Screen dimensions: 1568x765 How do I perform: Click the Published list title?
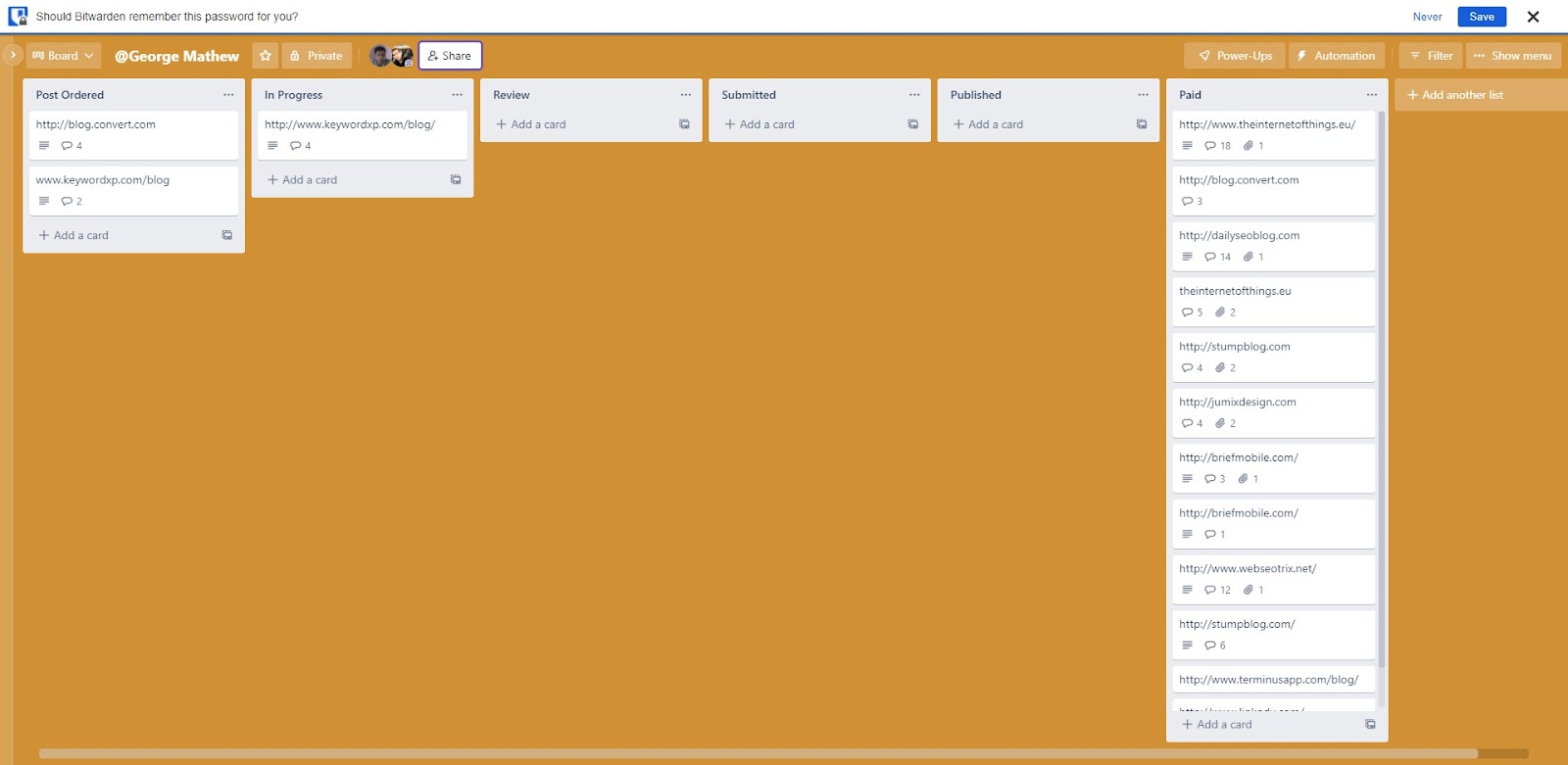pyautogui.click(x=976, y=95)
